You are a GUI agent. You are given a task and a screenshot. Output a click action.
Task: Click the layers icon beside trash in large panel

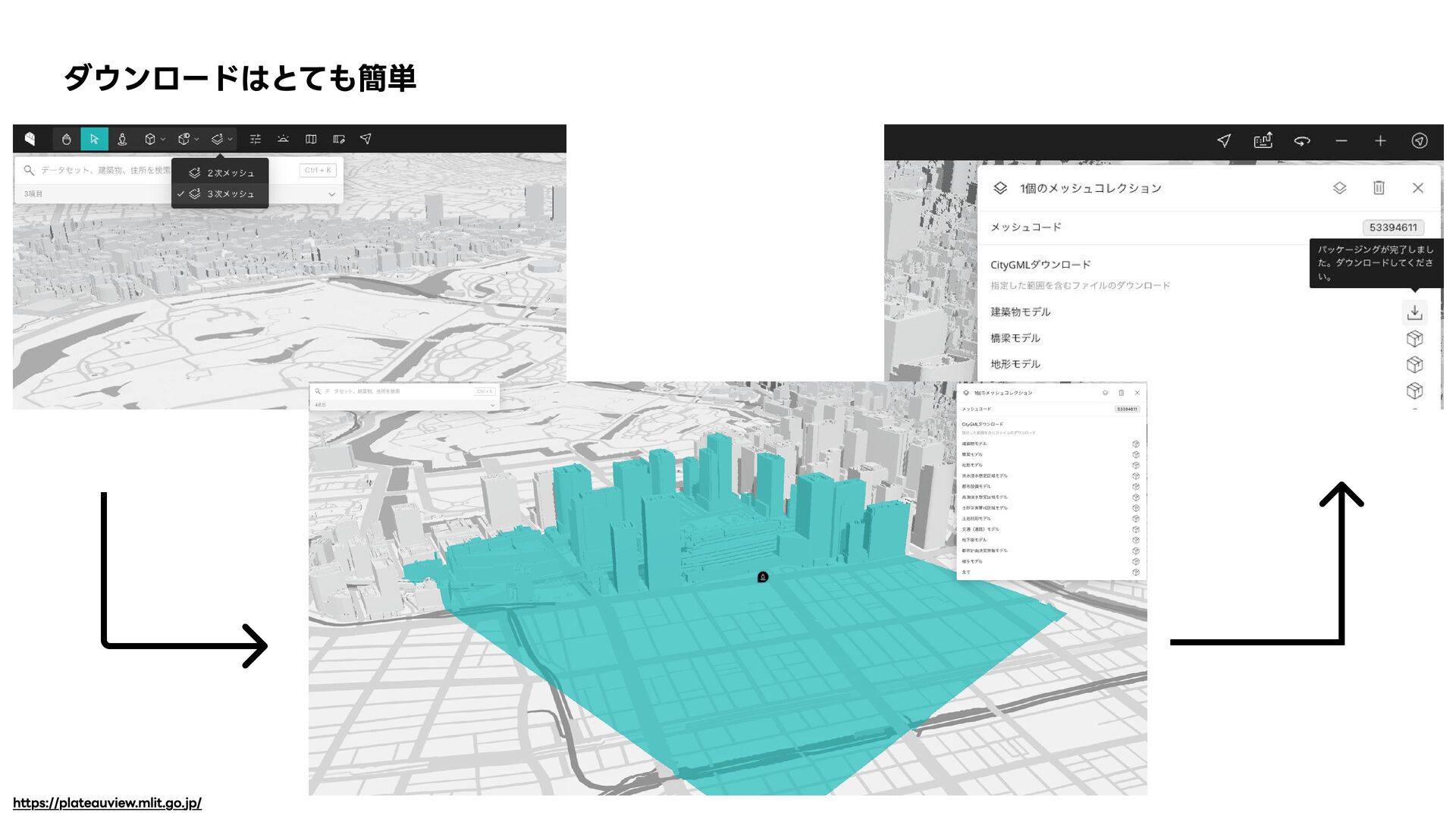click(x=1340, y=188)
